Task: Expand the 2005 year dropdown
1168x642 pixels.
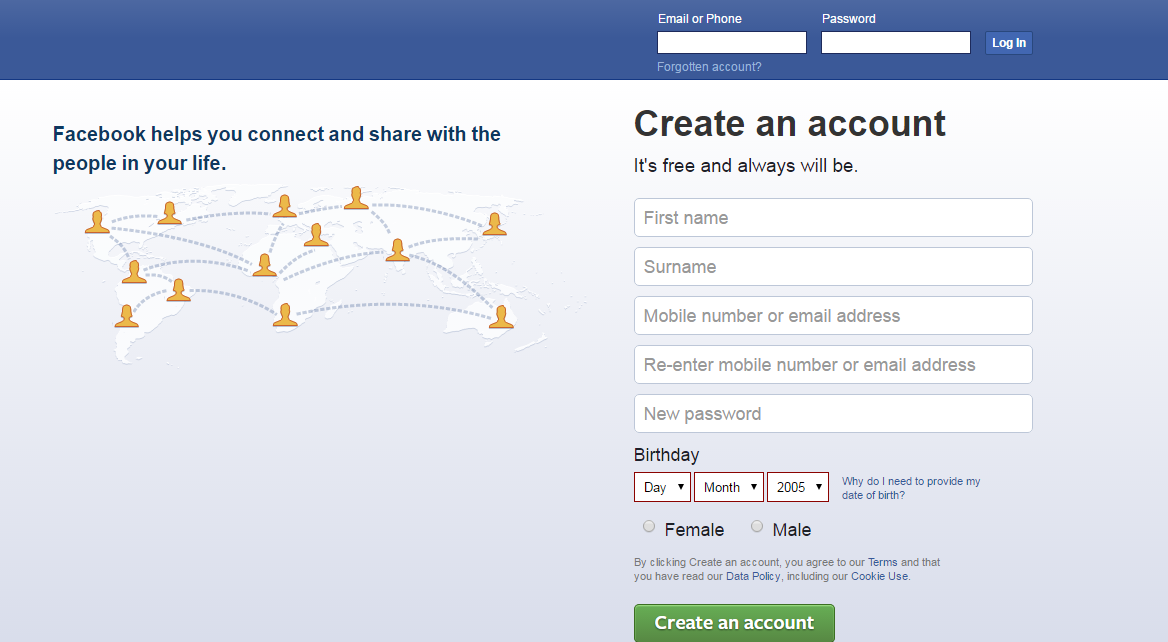Action: pos(798,487)
